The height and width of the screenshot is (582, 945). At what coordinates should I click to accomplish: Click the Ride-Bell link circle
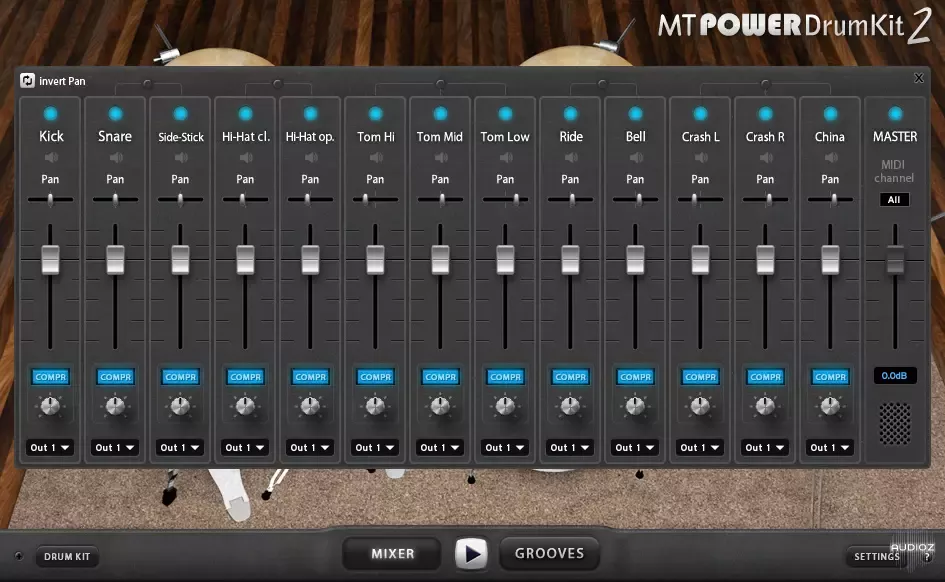(603, 84)
